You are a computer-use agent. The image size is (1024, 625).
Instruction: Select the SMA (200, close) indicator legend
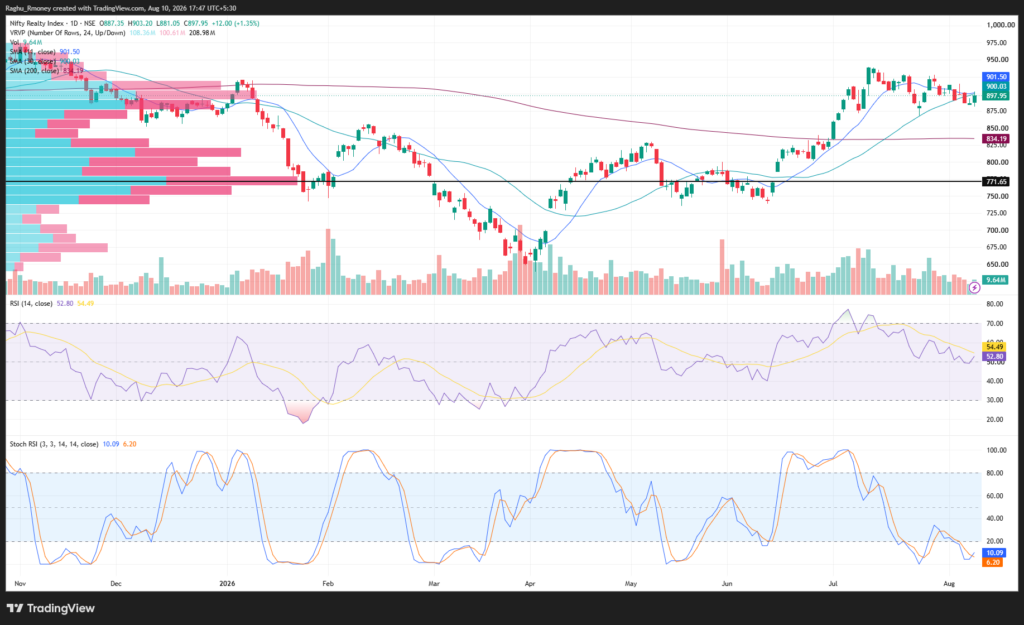(46, 71)
